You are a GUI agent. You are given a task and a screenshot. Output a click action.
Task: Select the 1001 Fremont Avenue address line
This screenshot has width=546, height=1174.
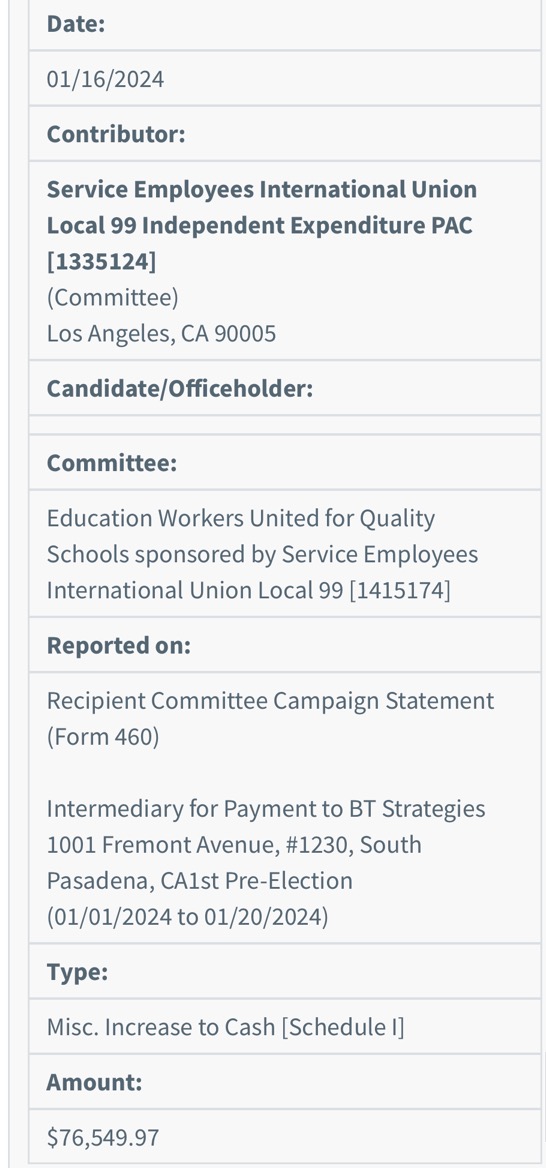pos(234,845)
